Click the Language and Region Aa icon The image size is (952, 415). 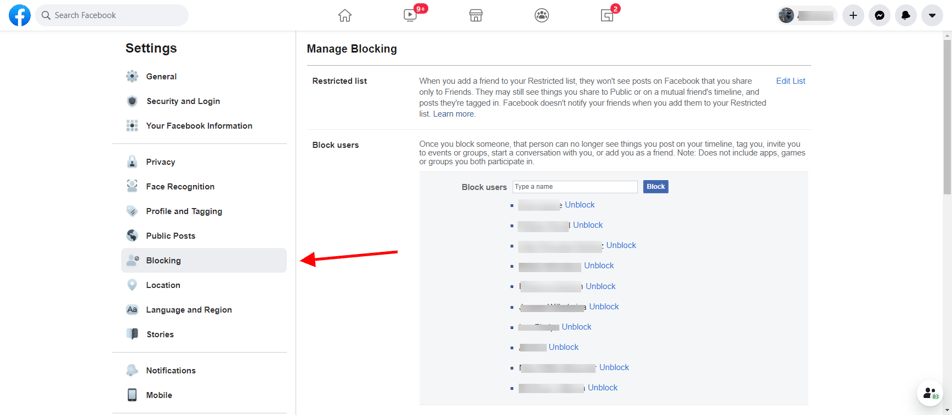point(132,309)
